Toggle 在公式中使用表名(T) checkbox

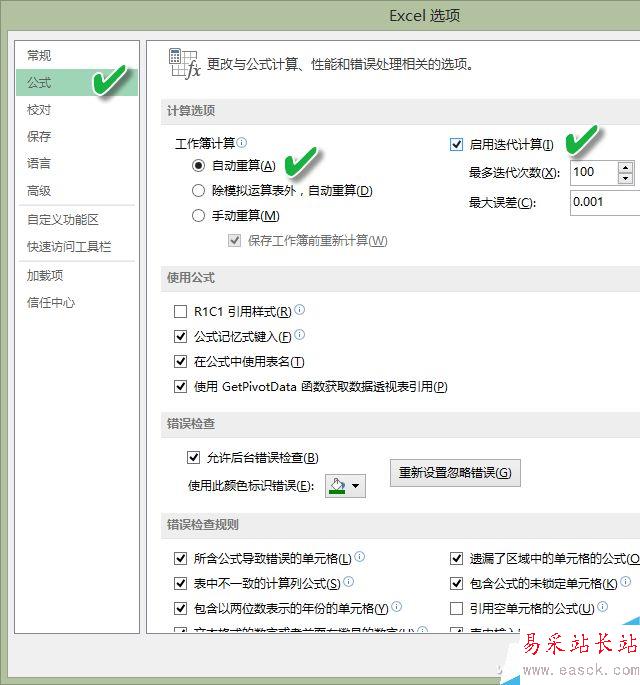180,361
